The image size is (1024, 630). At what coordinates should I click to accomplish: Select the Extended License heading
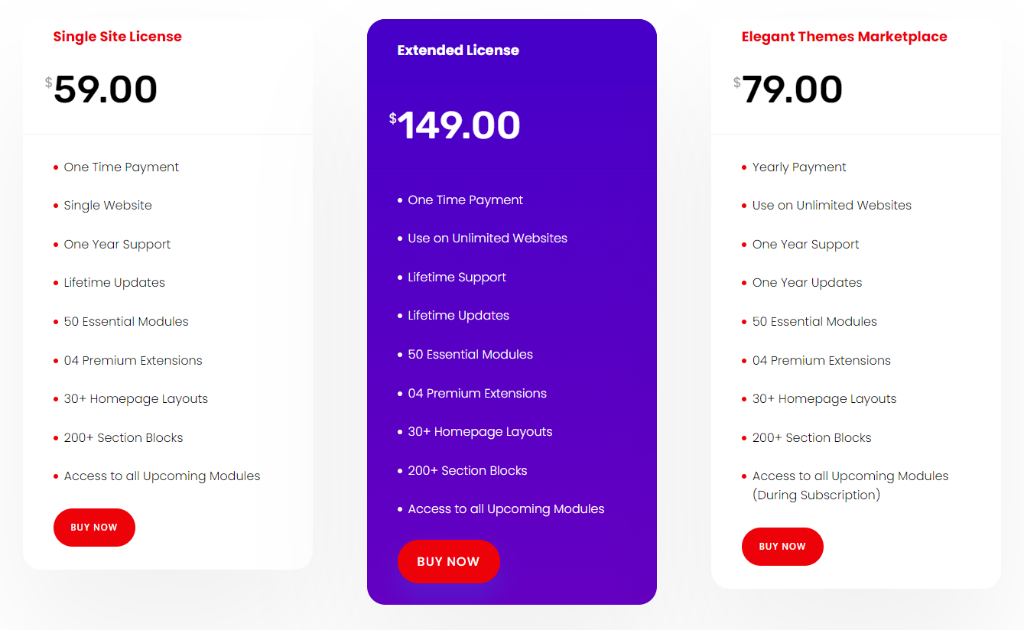[x=458, y=50]
